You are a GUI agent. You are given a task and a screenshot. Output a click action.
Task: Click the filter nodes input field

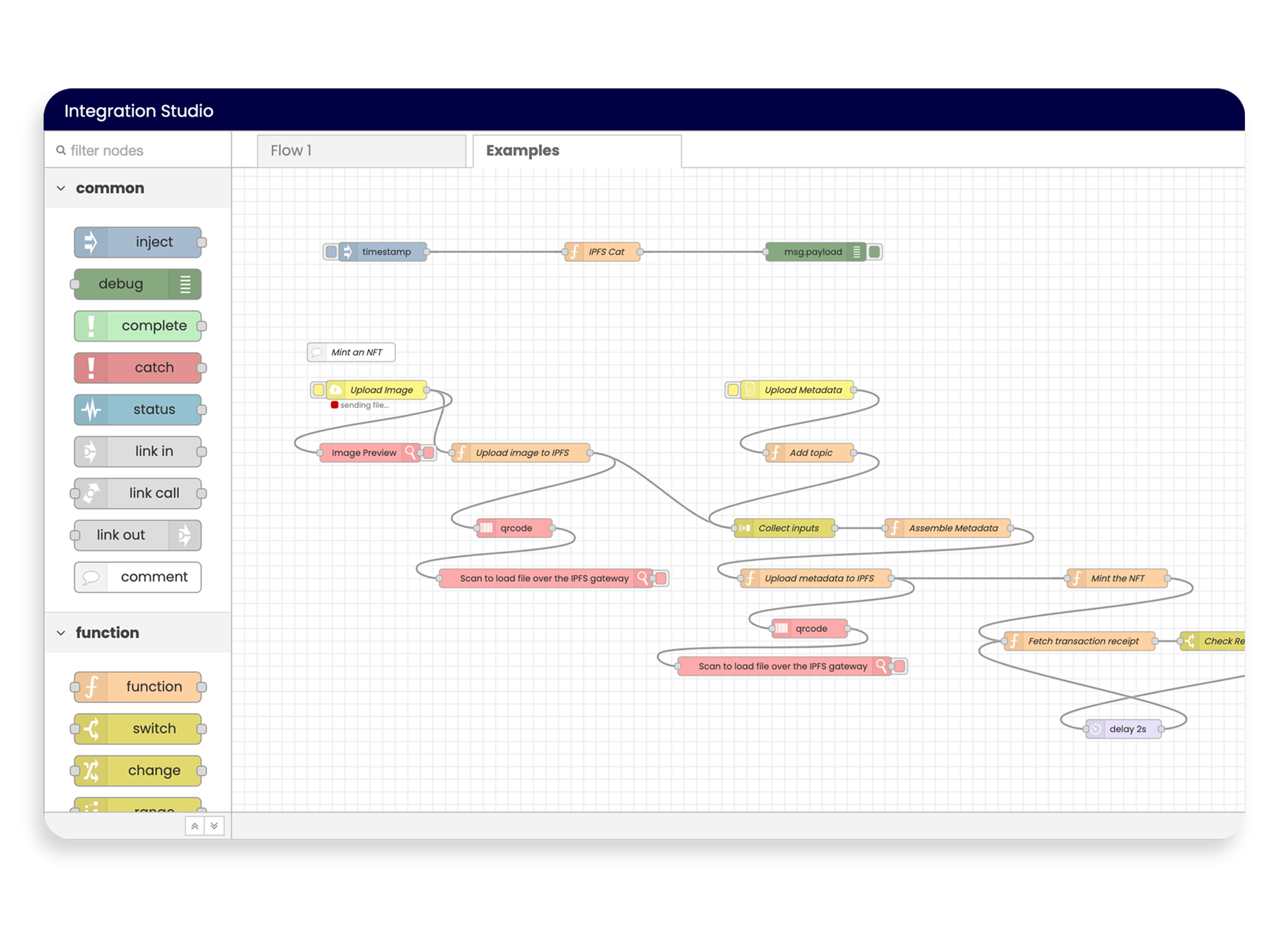[135, 150]
